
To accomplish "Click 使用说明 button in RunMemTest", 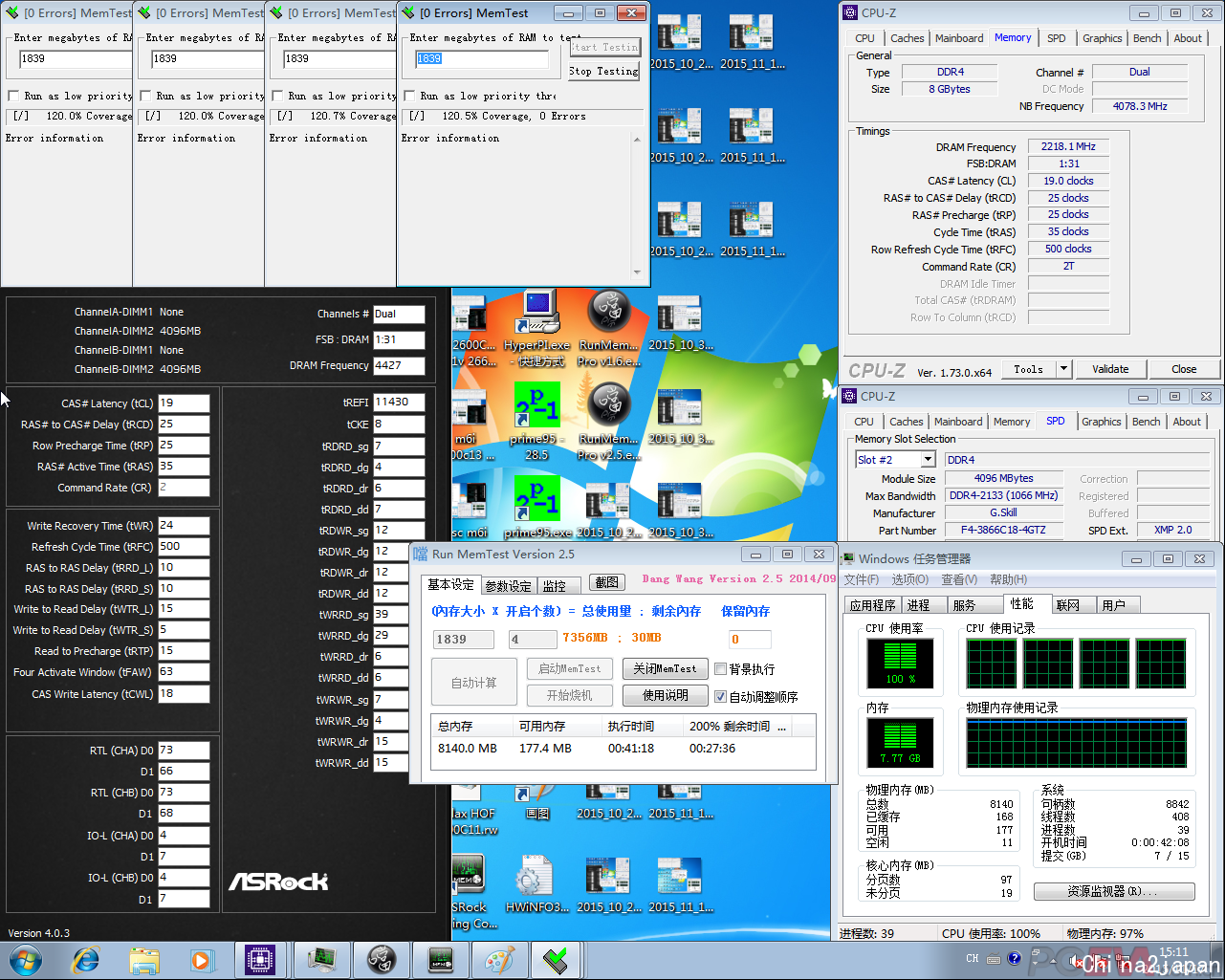I will (x=666, y=695).
